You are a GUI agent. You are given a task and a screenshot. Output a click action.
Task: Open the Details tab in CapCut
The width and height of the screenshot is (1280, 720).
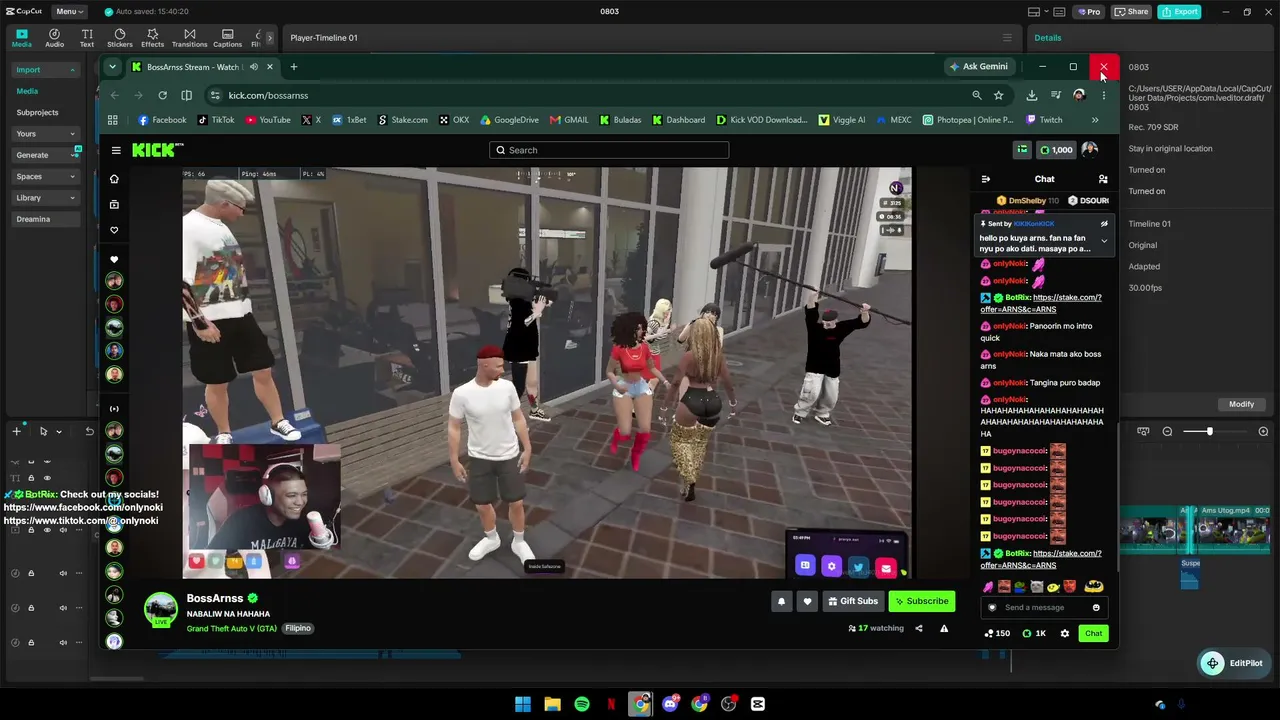tap(1048, 38)
